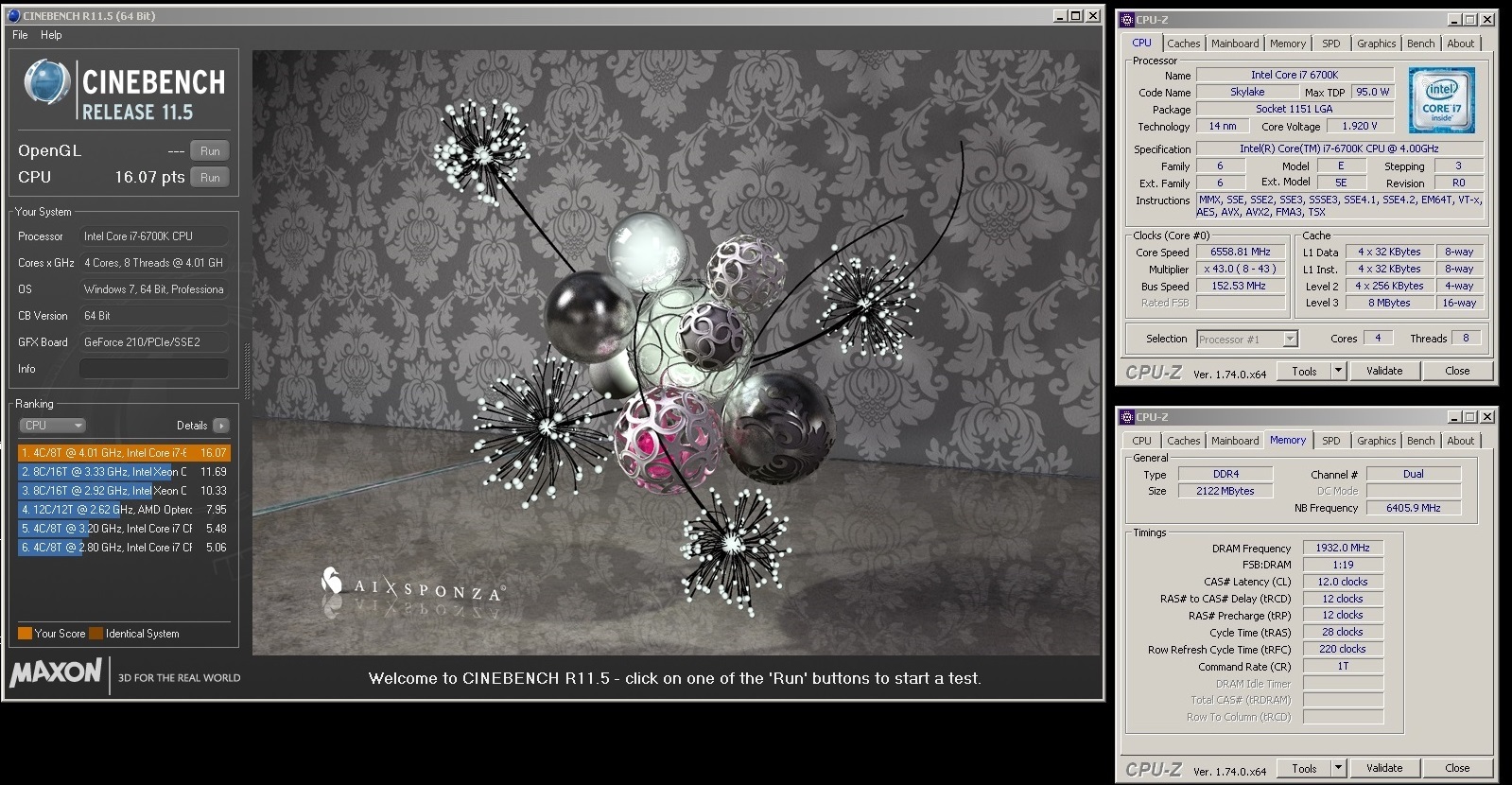Screen dimensions: 1512x785
Task: Select the SPD tab in lower CPU-Z window
Action: pos(1331,441)
